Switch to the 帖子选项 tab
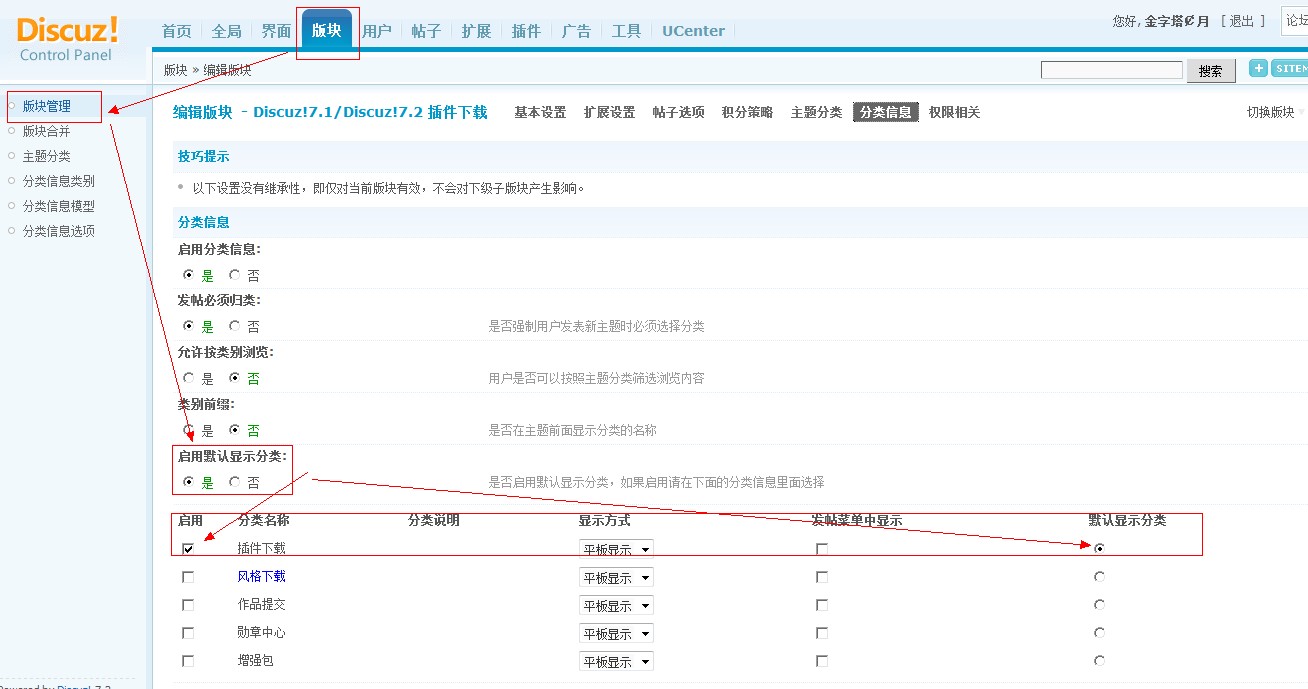 coord(679,112)
